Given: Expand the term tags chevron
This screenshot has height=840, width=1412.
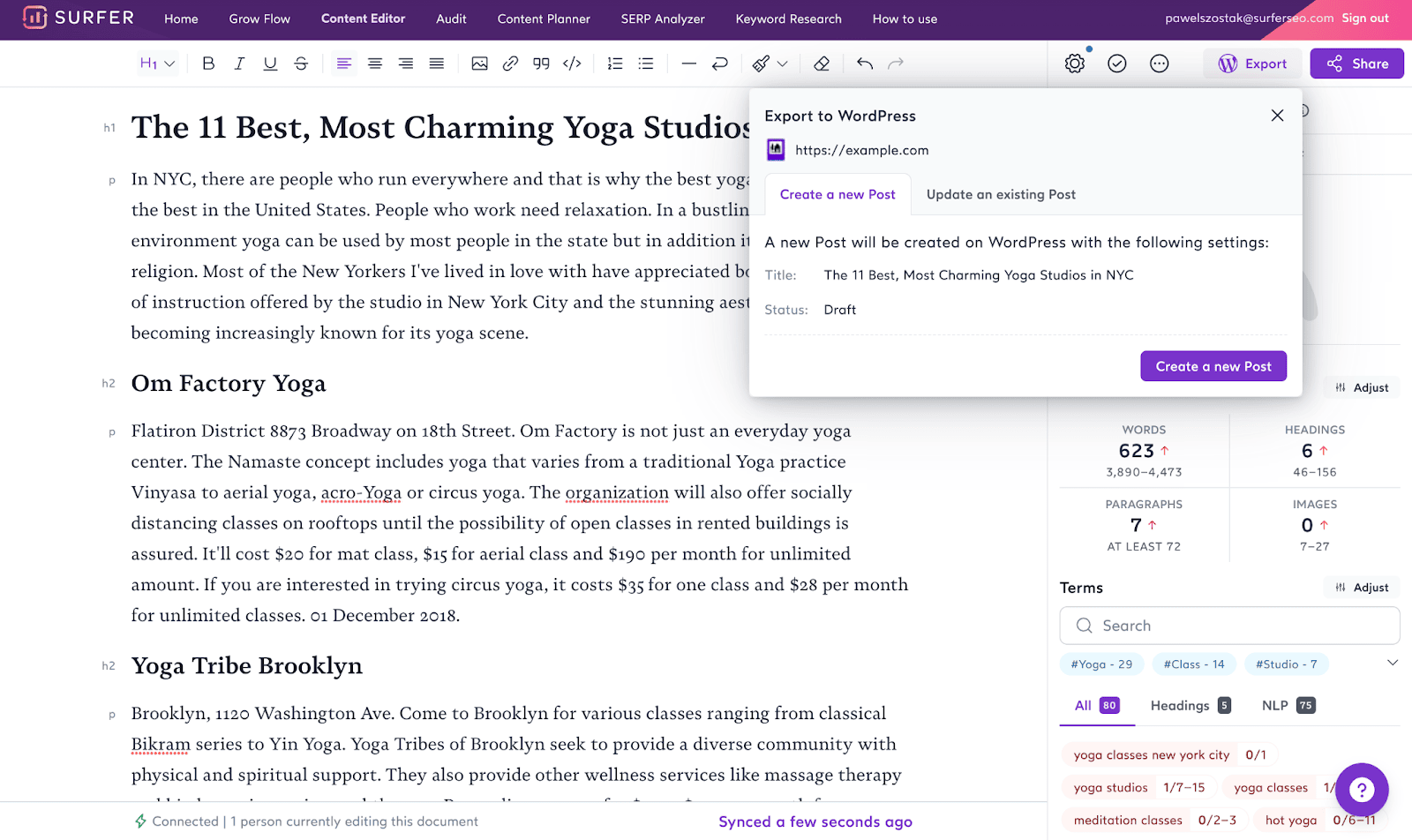Looking at the screenshot, I should 1393,663.
